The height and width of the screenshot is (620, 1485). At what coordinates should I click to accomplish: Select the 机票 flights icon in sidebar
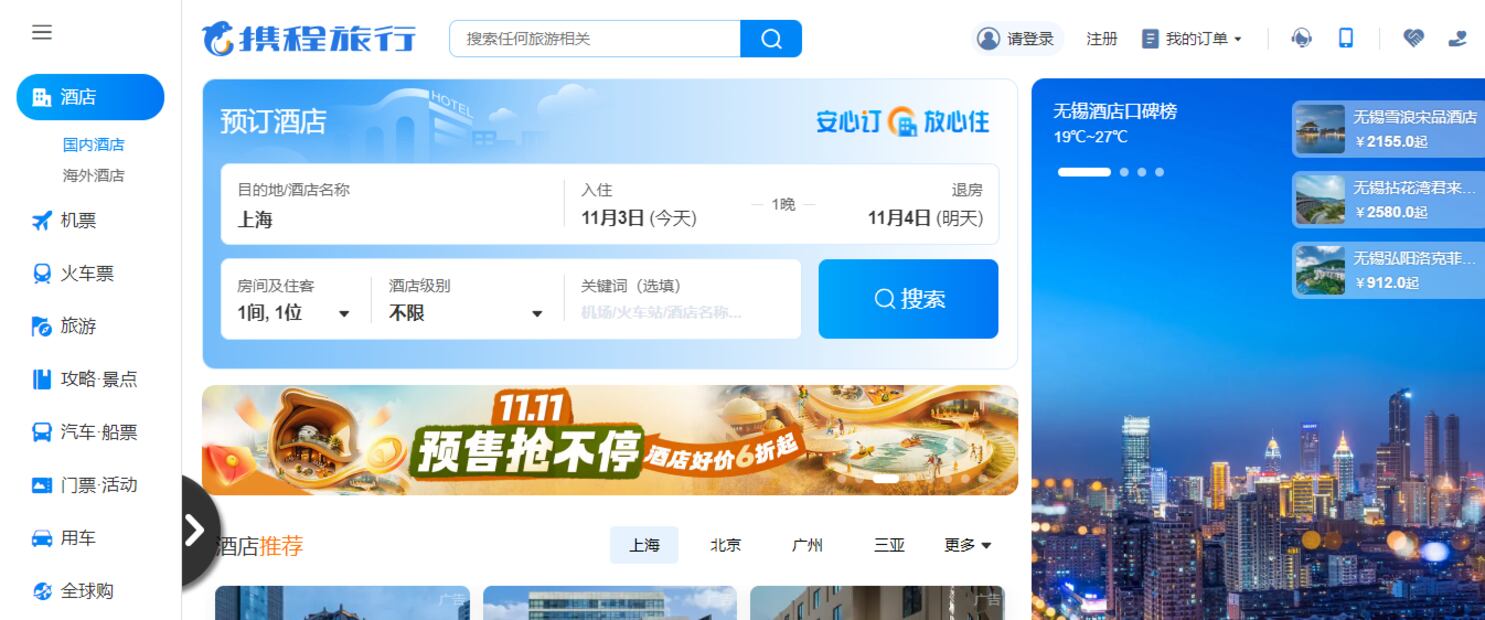click(42, 221)
